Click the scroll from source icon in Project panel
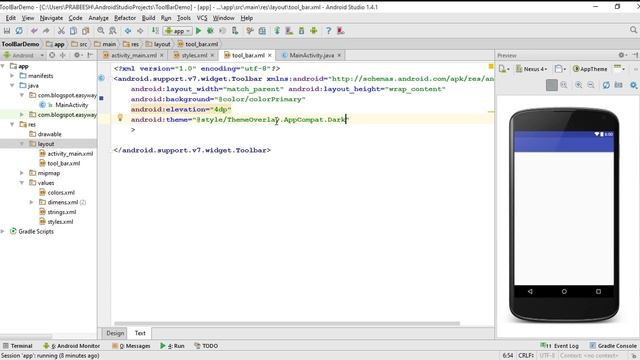This screenshot has width=640, height=360. point(52,55)
